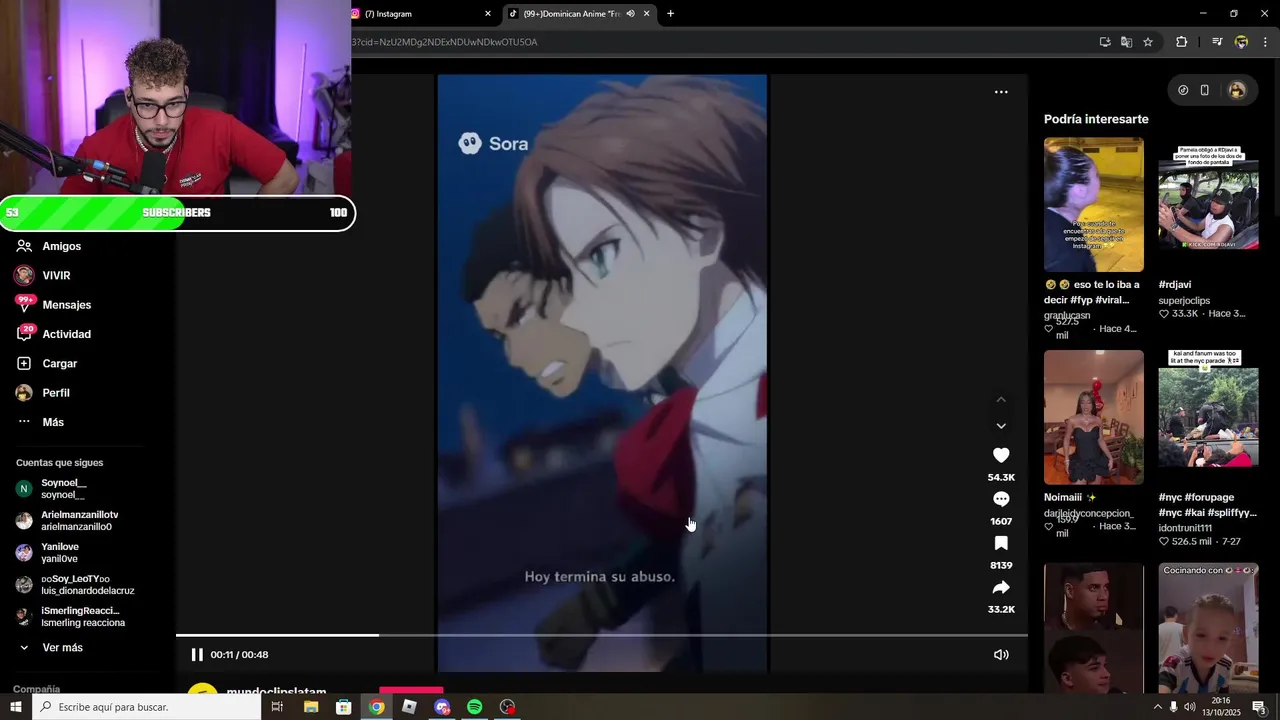
Task: Open the Noimaiii recommended video thumbnail
Action: [1094, 417]
